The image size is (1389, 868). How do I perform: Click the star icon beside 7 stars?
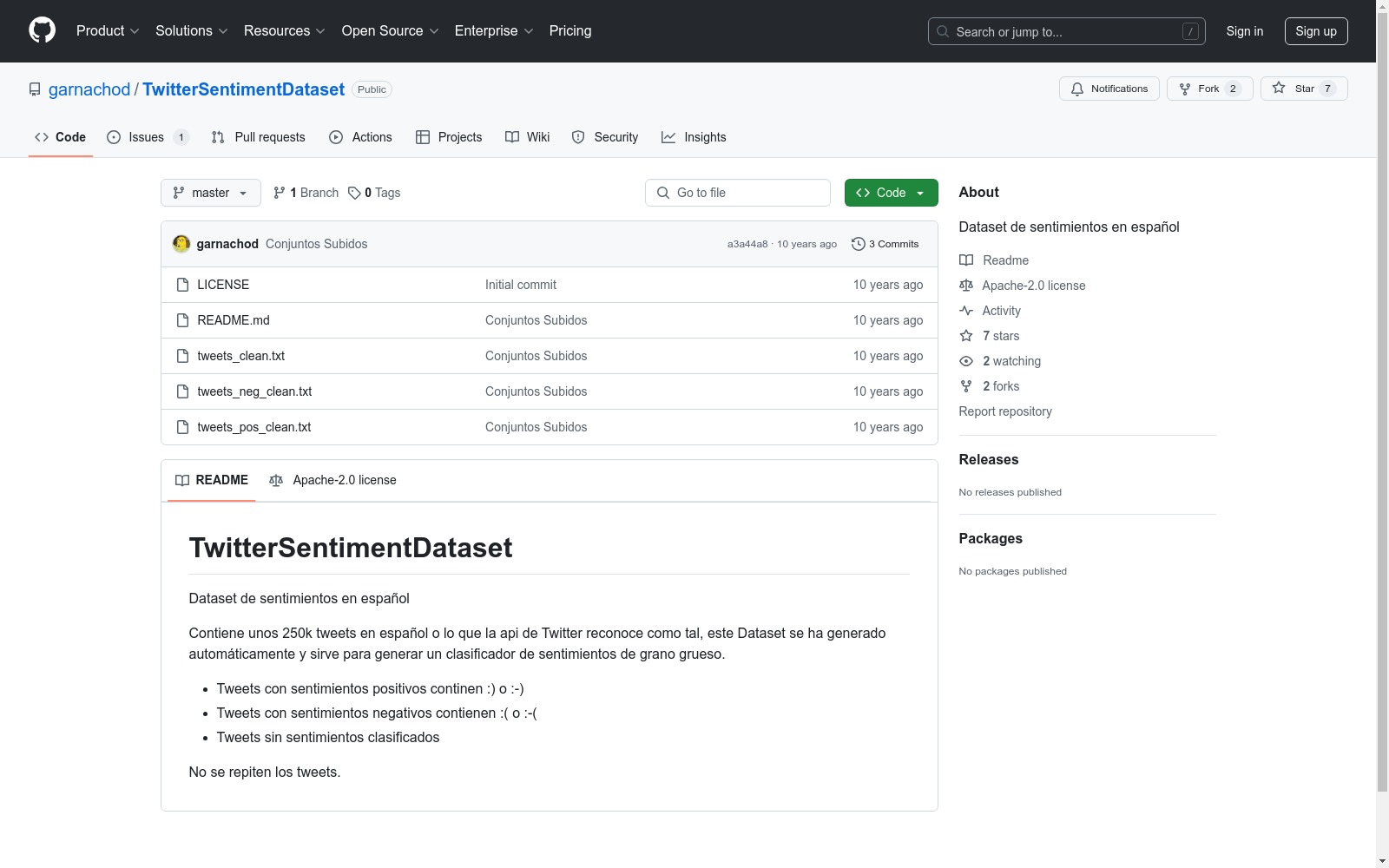coord(966,336)
